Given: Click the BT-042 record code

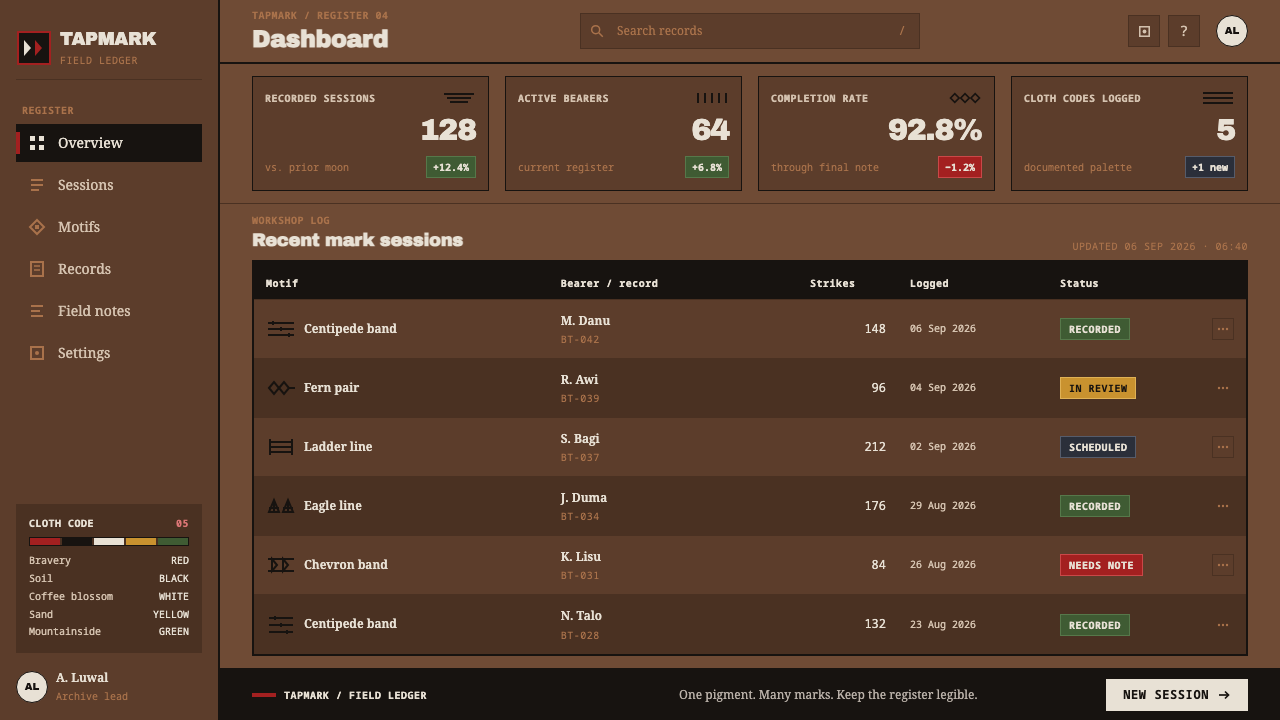Looking at the screenshot, I should (580, 340).
